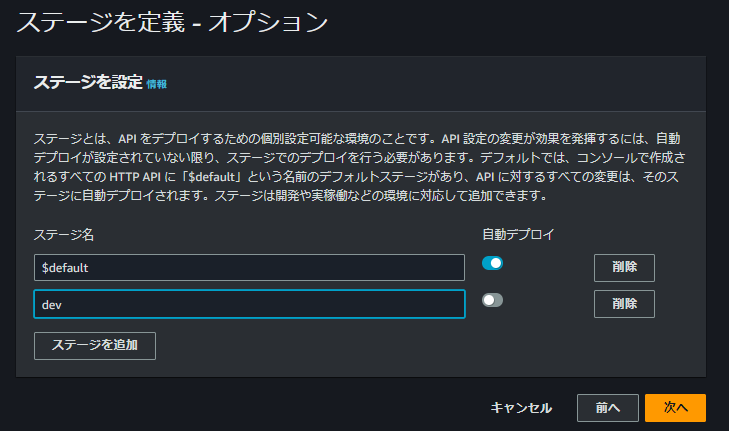Click キャンセル to cancel
The width and height of the screenshot is (729, 431).
point(521,408)
